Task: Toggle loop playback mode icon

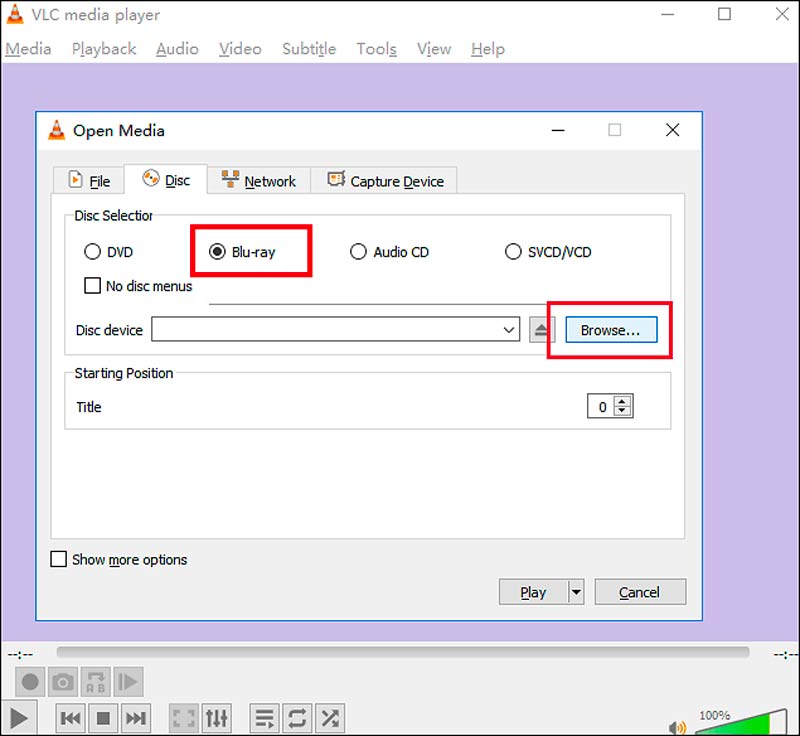Action: pyautogui.click(x=297, y=717)
